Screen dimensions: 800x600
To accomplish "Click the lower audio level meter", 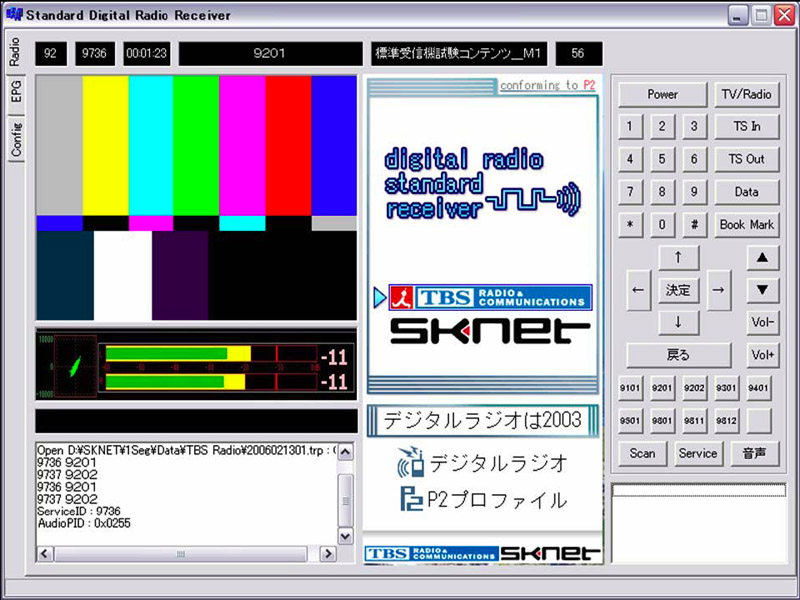I will coord(211,382).
